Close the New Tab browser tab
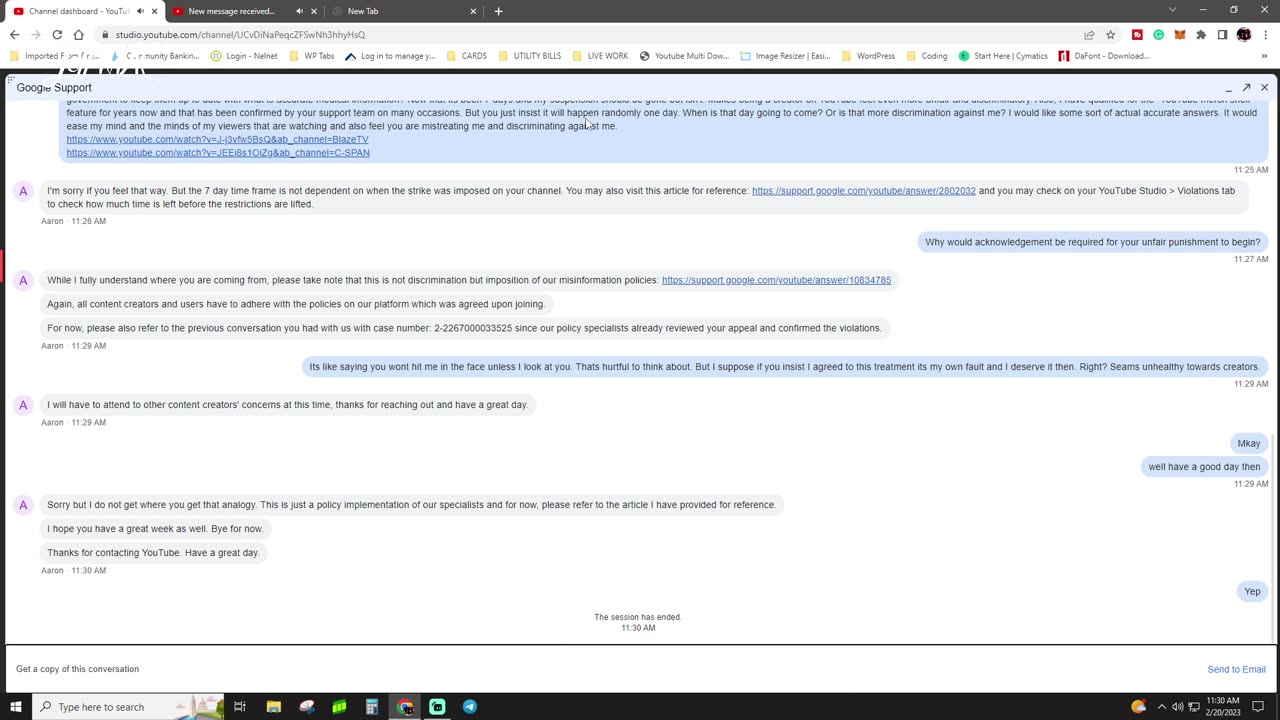Viewport: 1280px width, 720px height. tap(473, 11)
